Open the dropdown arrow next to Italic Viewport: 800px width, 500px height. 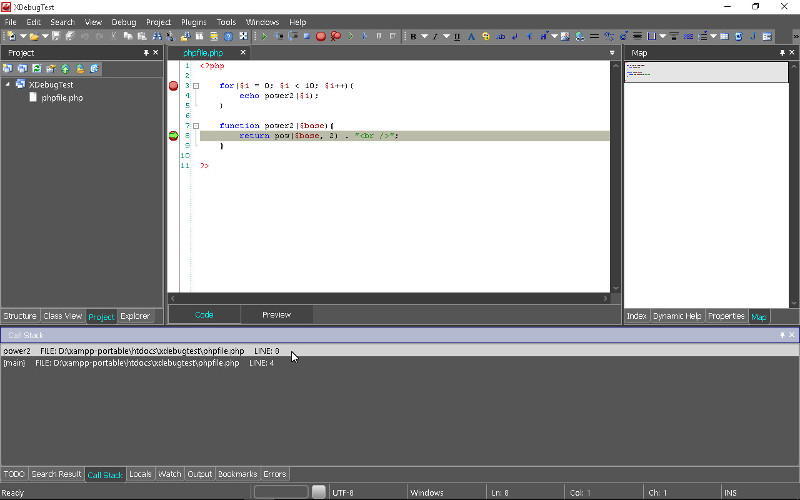pos(446,36)
